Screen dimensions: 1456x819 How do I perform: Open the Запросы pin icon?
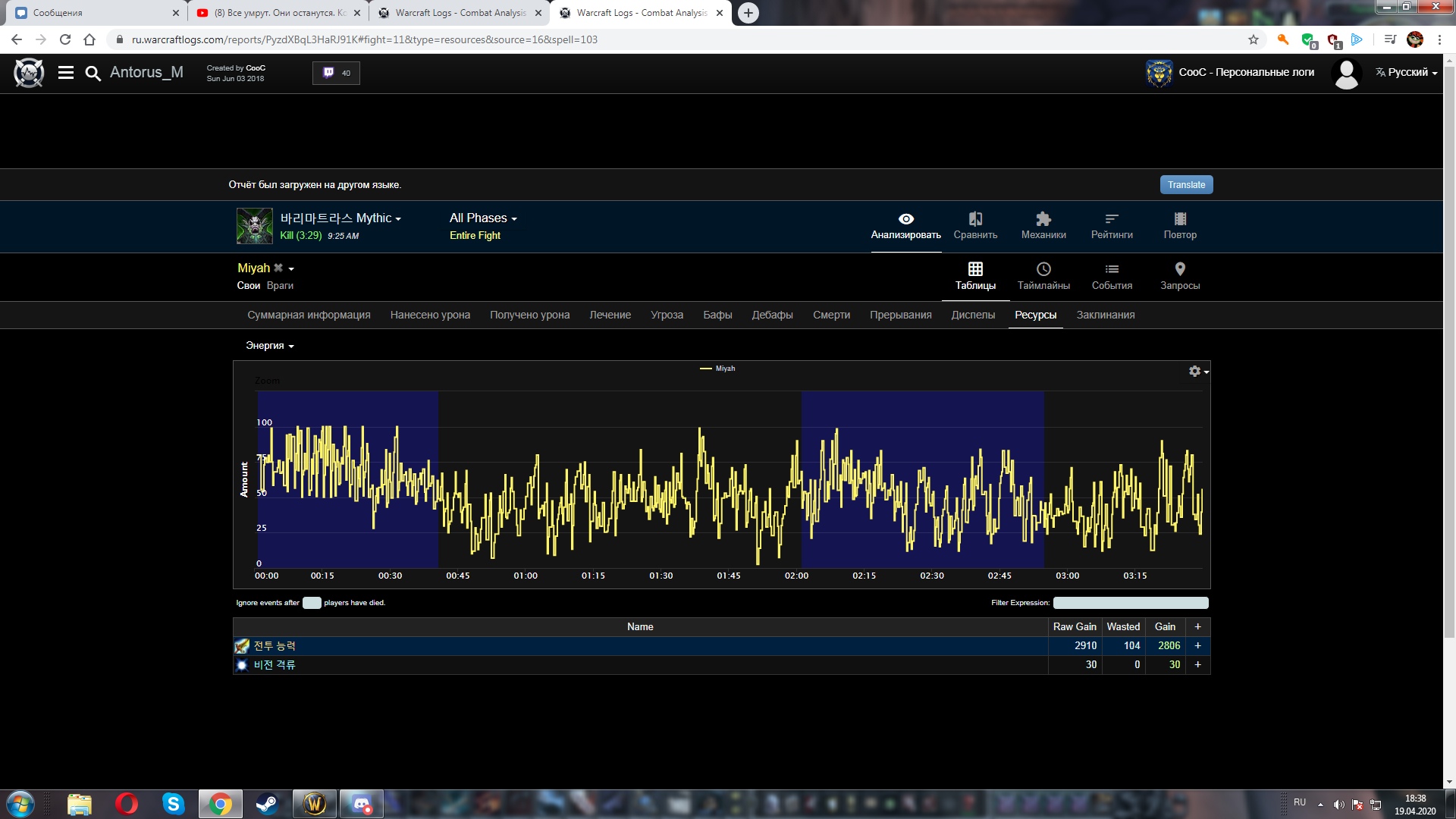(x=1180, y=269)
